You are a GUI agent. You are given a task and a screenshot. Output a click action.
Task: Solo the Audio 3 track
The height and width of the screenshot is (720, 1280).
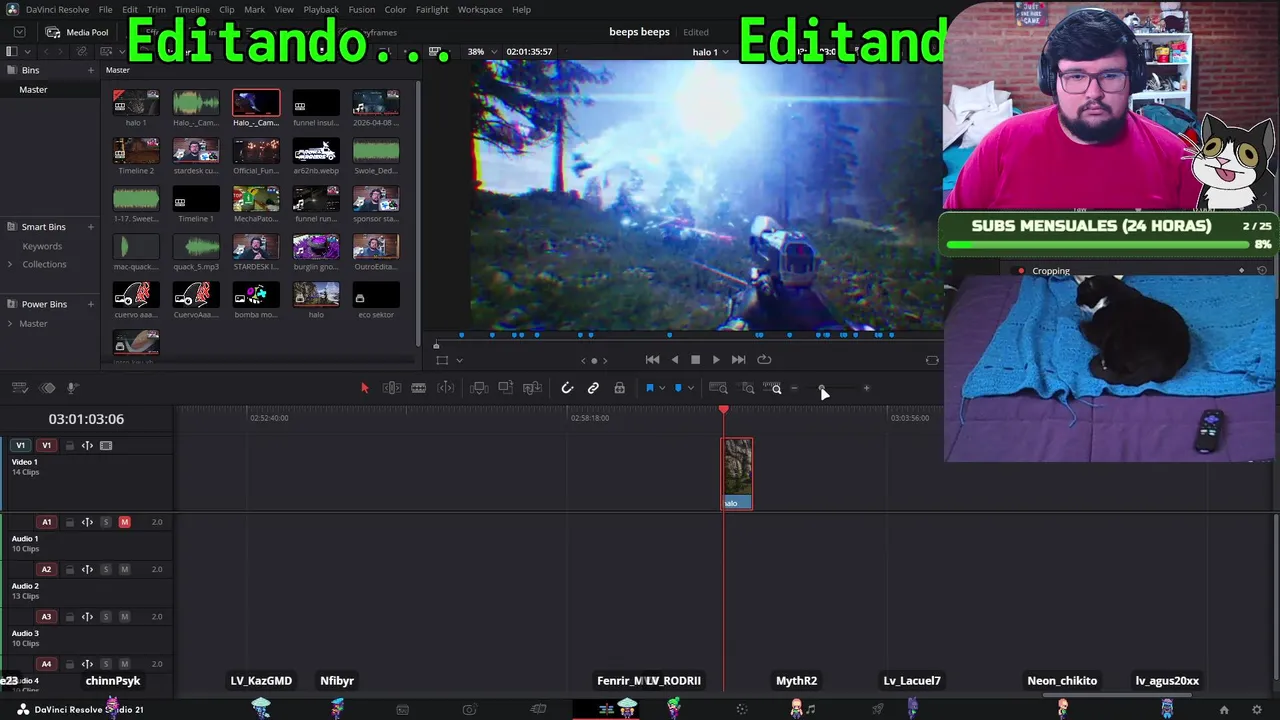106,617
